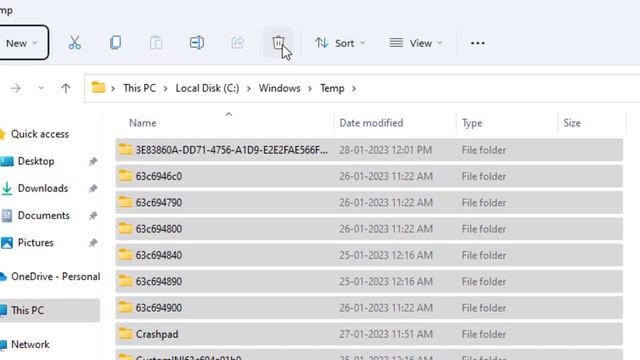The width and height of the screenshot is (640, 360).
Task: Click folder icon of Crashpad row
Action: coord(125,333)
